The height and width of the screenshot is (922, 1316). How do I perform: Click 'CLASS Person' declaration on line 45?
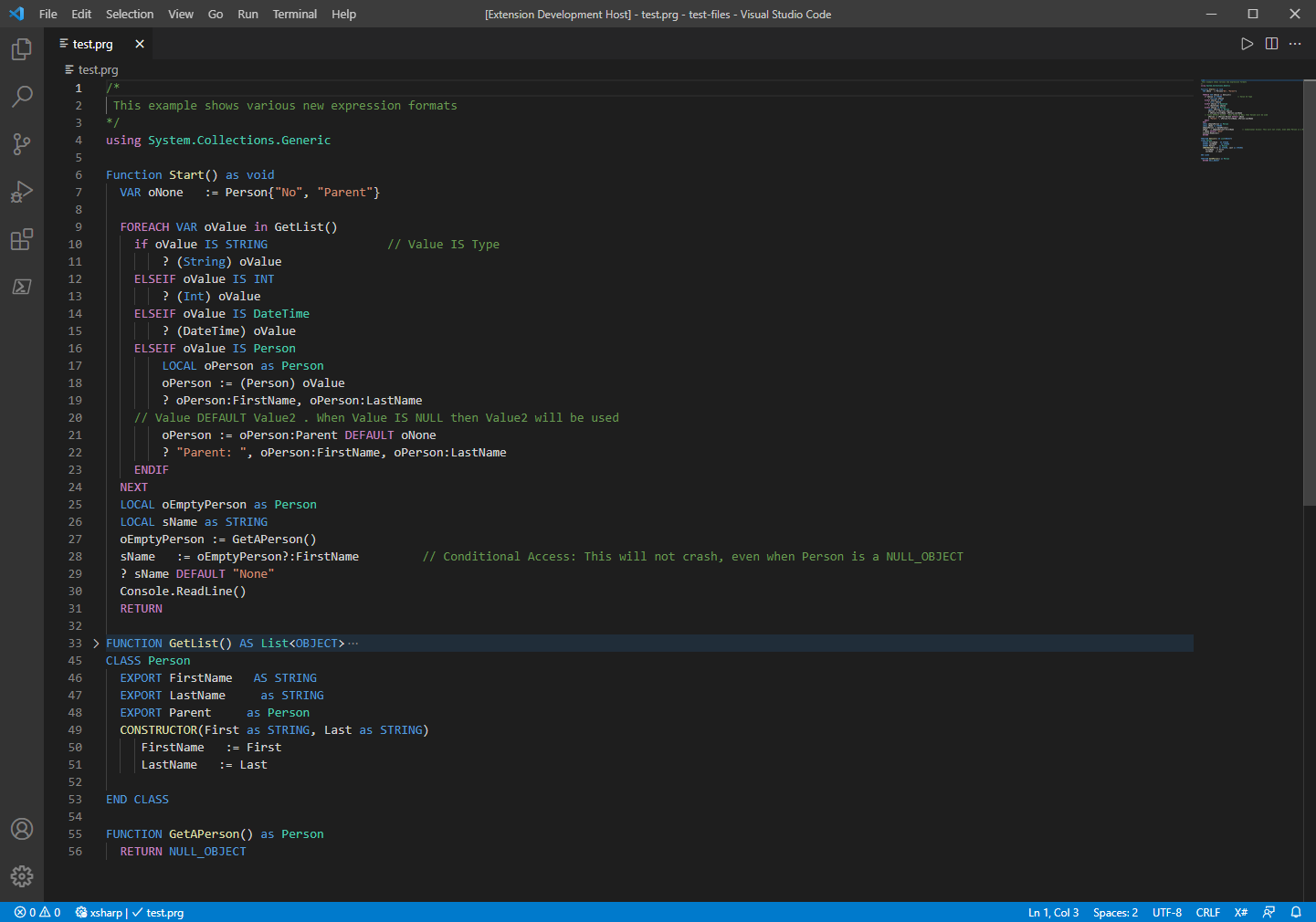coord(148,661)
